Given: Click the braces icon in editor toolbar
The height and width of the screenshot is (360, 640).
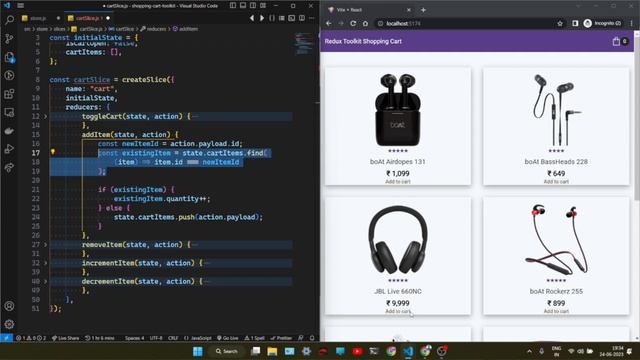Looking at the screenshot, I should point(272,18).
